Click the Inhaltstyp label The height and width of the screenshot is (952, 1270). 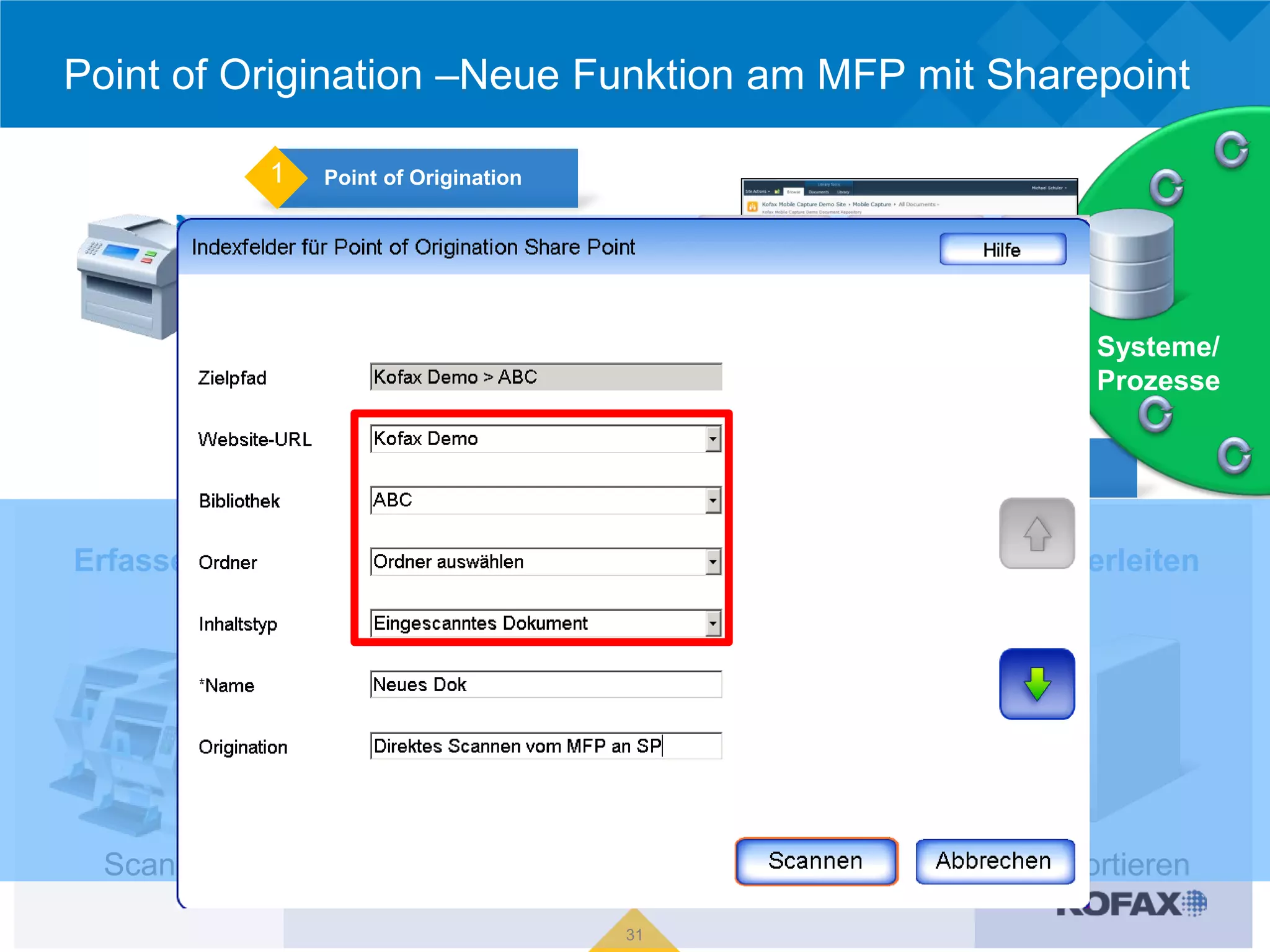coord(238,624)
